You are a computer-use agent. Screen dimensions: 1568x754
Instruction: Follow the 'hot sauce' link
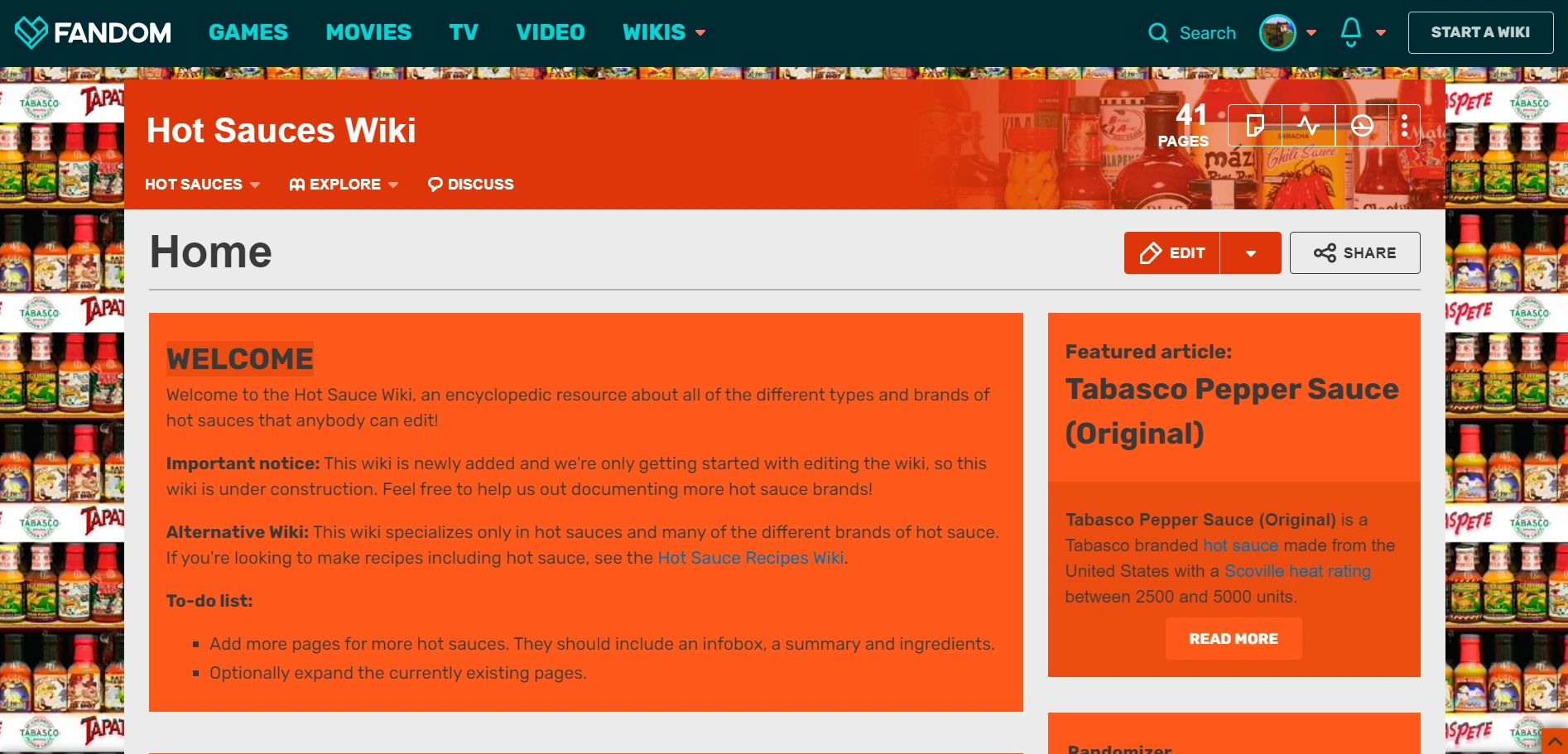[x=1240, y=545]
